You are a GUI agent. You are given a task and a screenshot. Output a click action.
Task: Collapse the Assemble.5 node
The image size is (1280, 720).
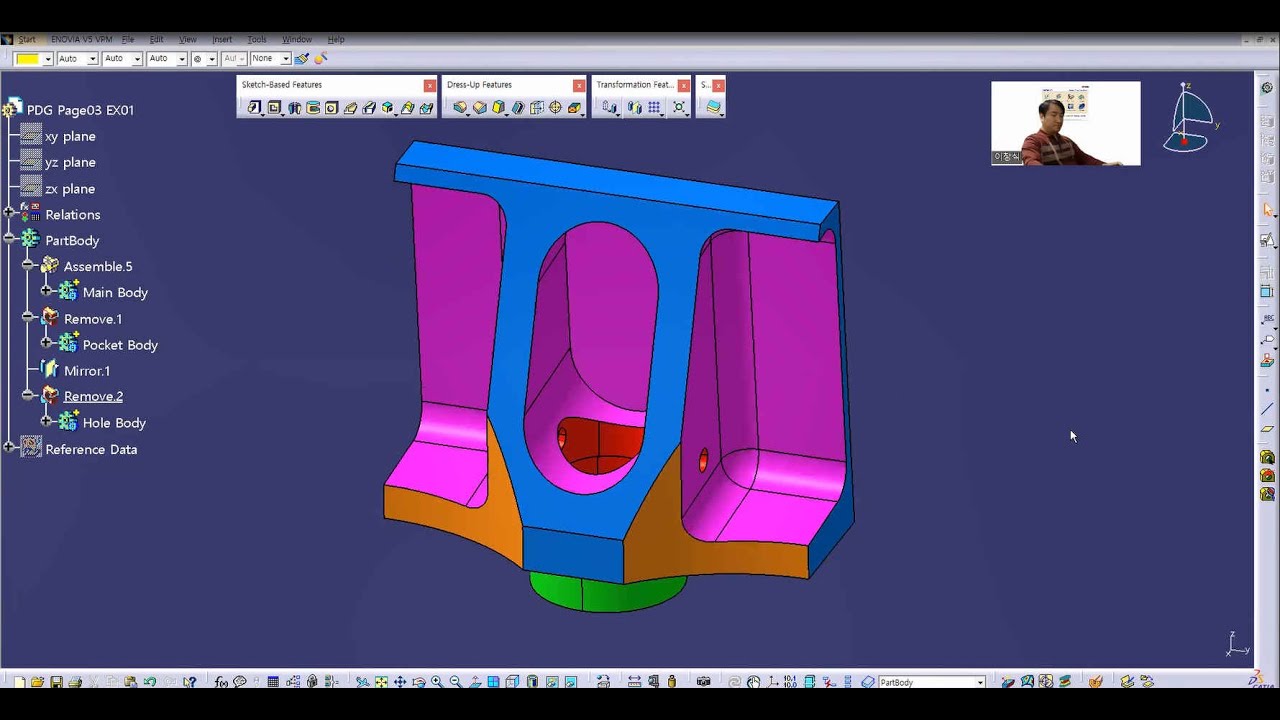coord(28,266)
